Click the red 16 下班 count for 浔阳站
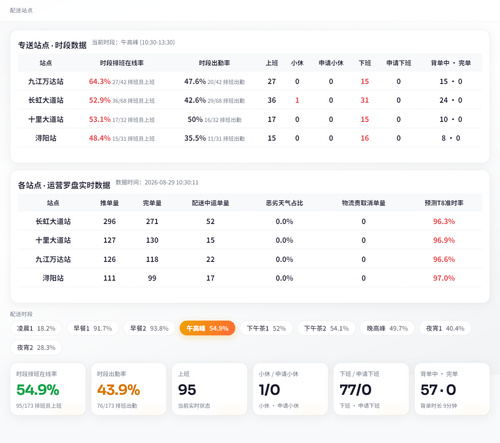This screenshot has width=500, height=443. [x=365, y=138]
